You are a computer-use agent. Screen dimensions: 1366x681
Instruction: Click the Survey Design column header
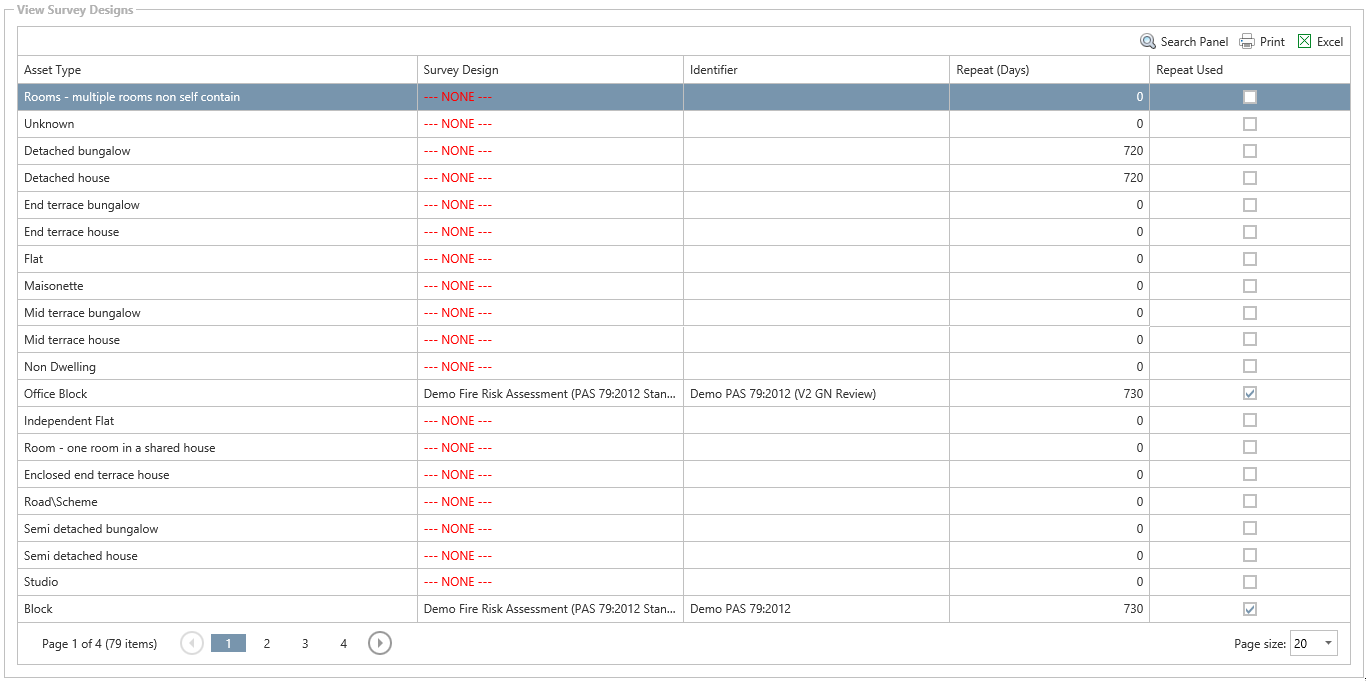pyautogui.click(x=461, y=70)
